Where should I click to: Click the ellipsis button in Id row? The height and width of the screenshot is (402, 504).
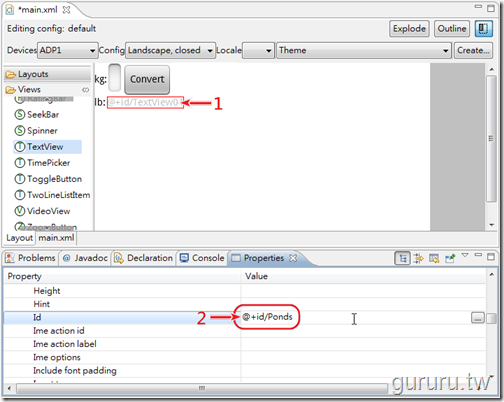click(x=478, y=318)
